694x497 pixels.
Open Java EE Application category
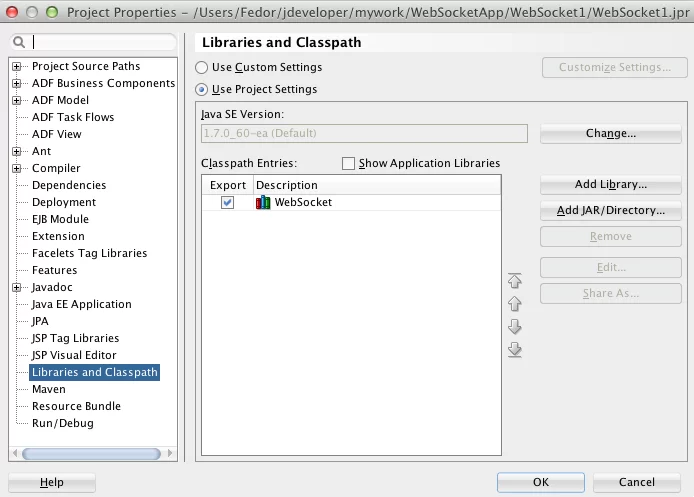coord(81,304)
